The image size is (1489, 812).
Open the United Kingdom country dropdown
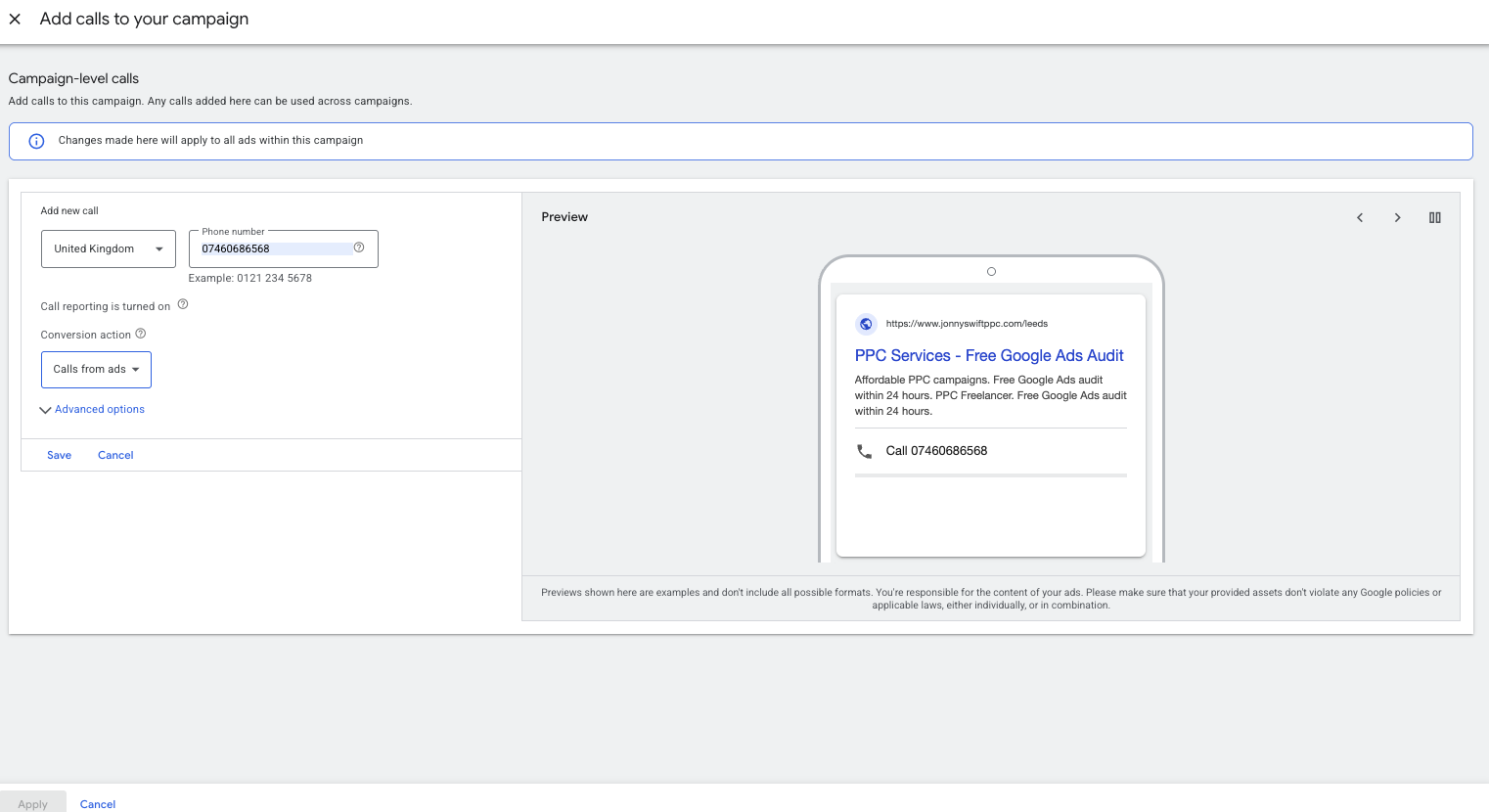click(108, 248)
